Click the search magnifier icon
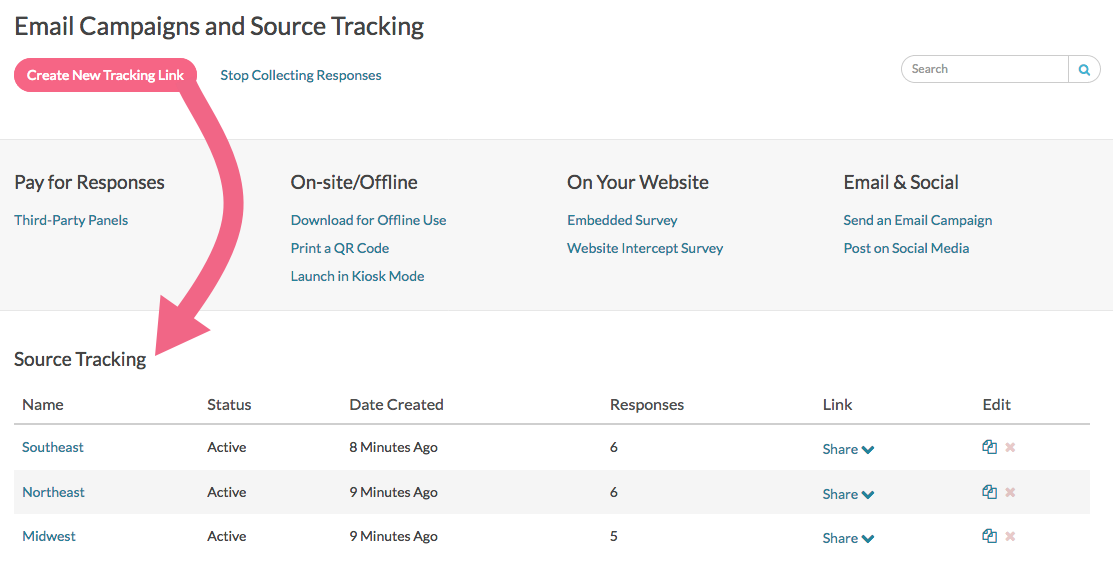The width and height of the screenshot is (1113, 570). 1084,70
